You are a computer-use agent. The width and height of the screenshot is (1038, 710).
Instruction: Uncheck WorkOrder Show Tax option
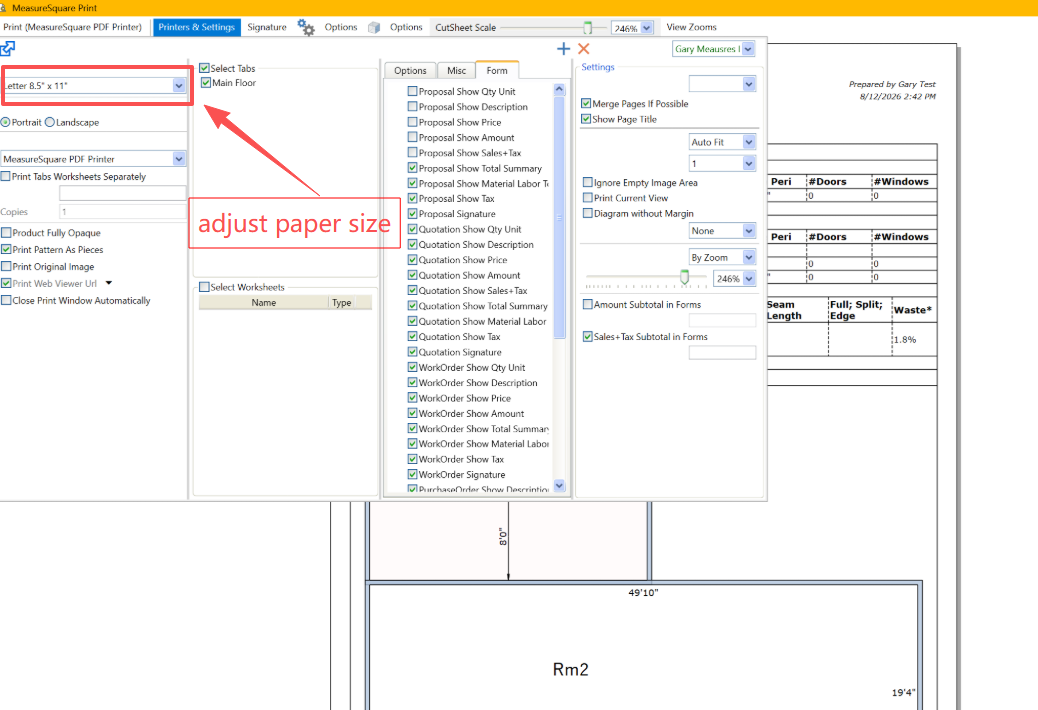(412, 459)
